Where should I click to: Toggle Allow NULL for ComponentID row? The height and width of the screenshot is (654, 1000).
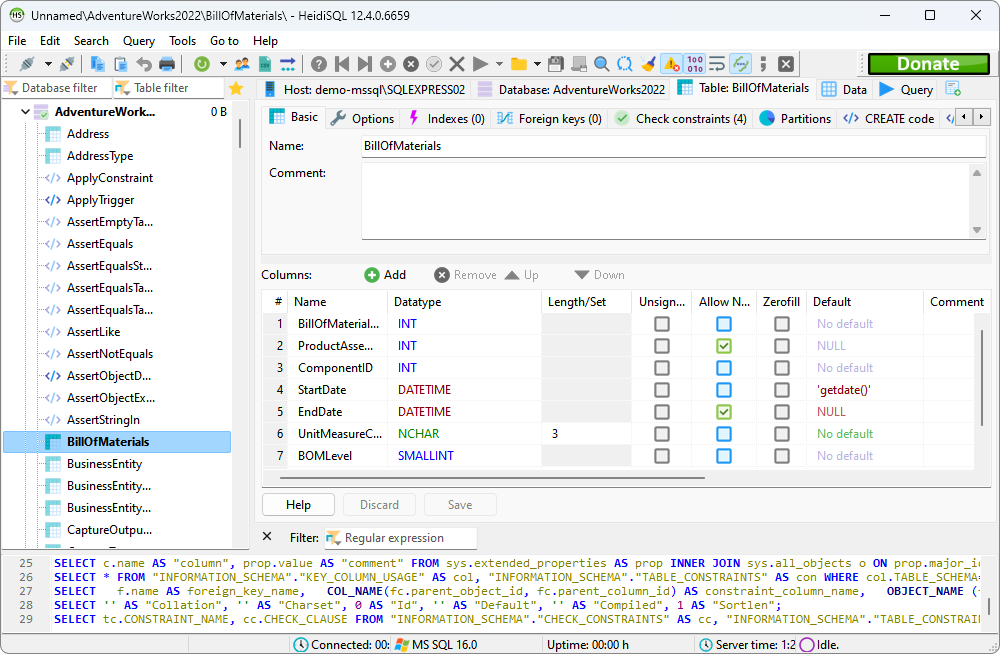[x=724, y=368]
